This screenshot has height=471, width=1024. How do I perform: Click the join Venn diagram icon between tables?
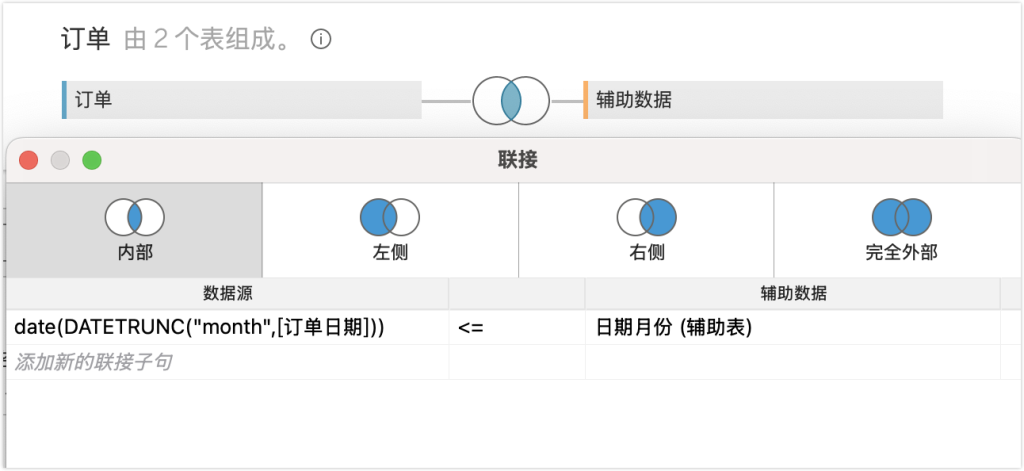point(511,101)
